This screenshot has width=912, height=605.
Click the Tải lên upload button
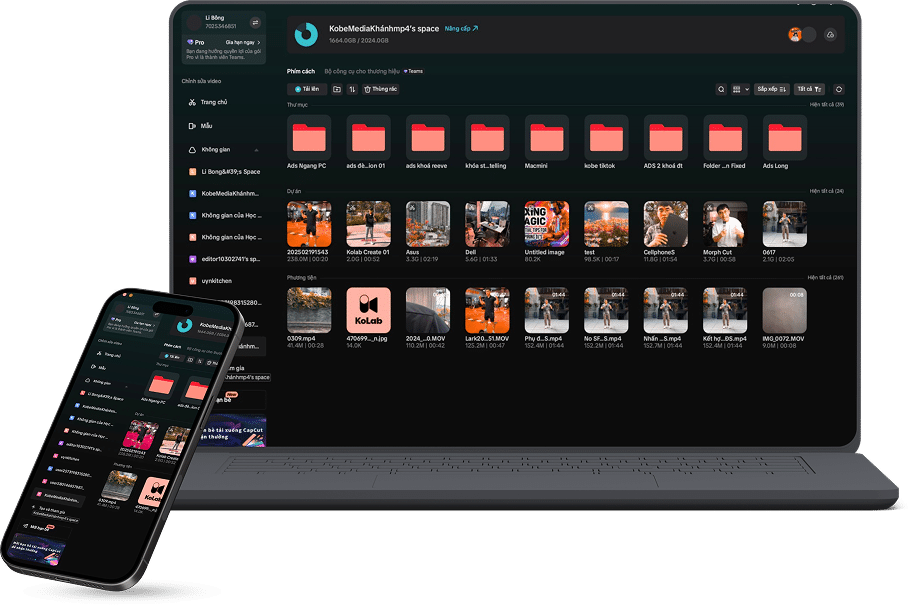coord(307,89)
